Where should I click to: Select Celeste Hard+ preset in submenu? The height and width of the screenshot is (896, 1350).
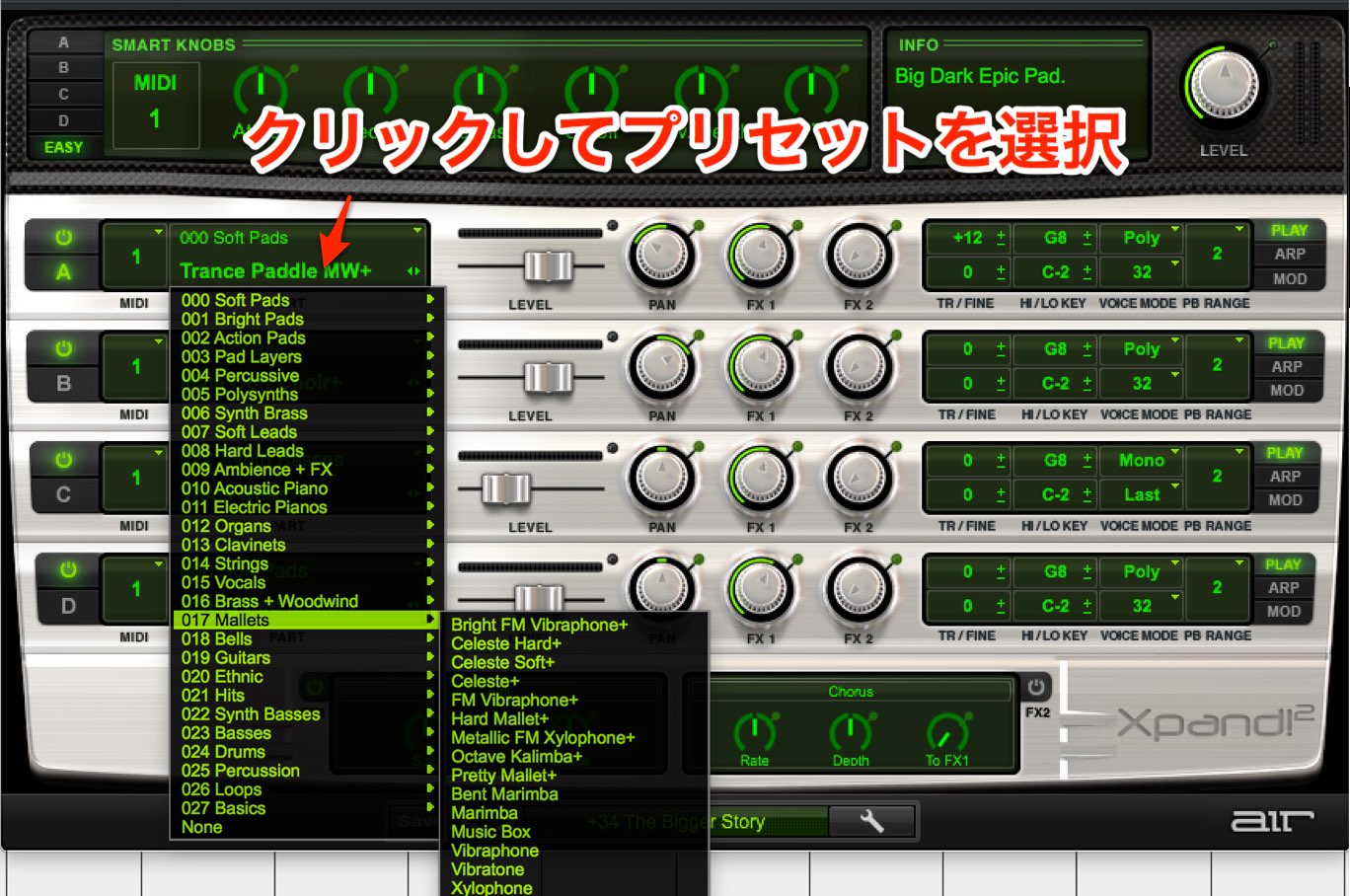pyautogui.click(x=506, y=643)
